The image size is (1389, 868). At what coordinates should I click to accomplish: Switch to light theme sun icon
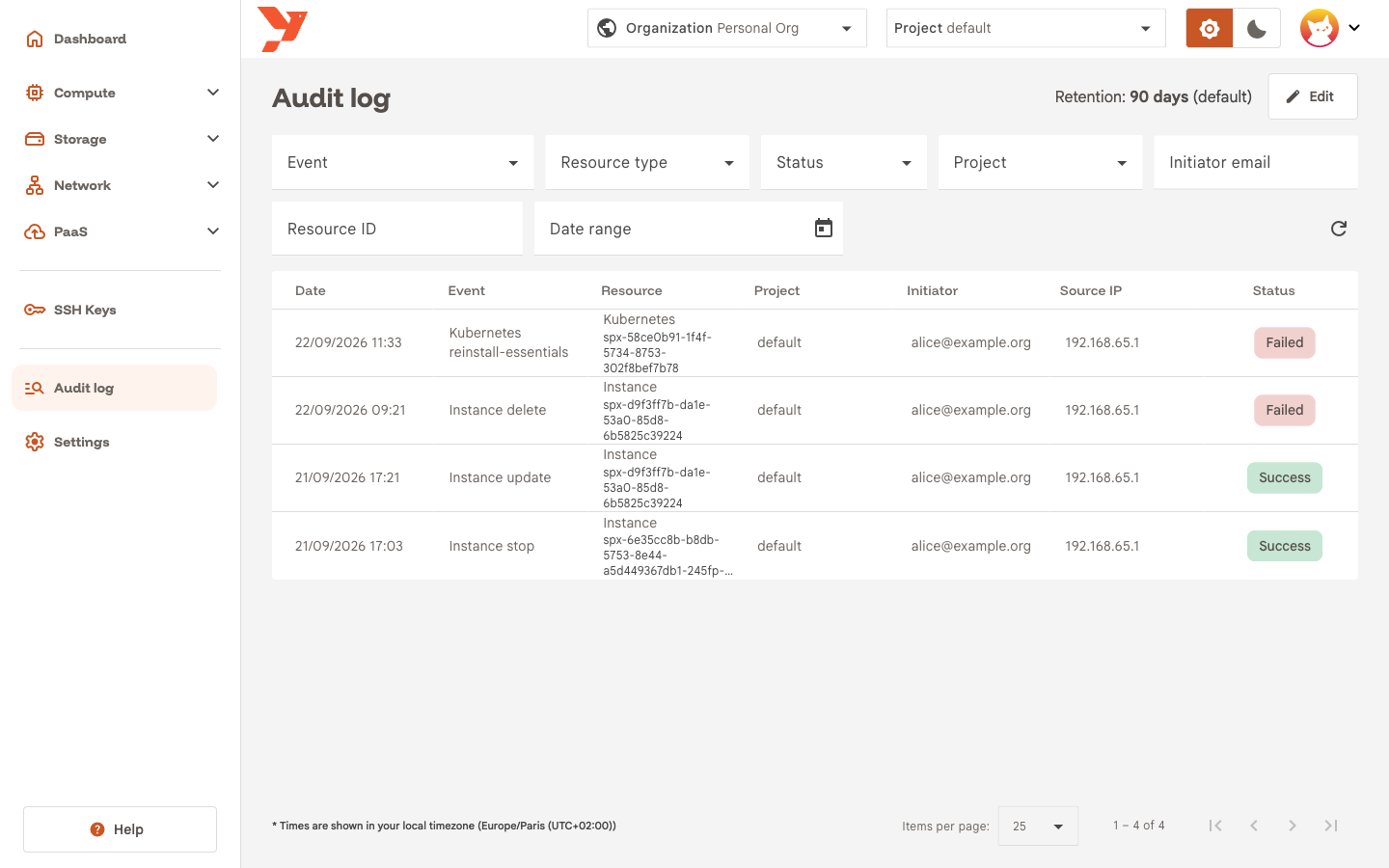coord(1210,29)
